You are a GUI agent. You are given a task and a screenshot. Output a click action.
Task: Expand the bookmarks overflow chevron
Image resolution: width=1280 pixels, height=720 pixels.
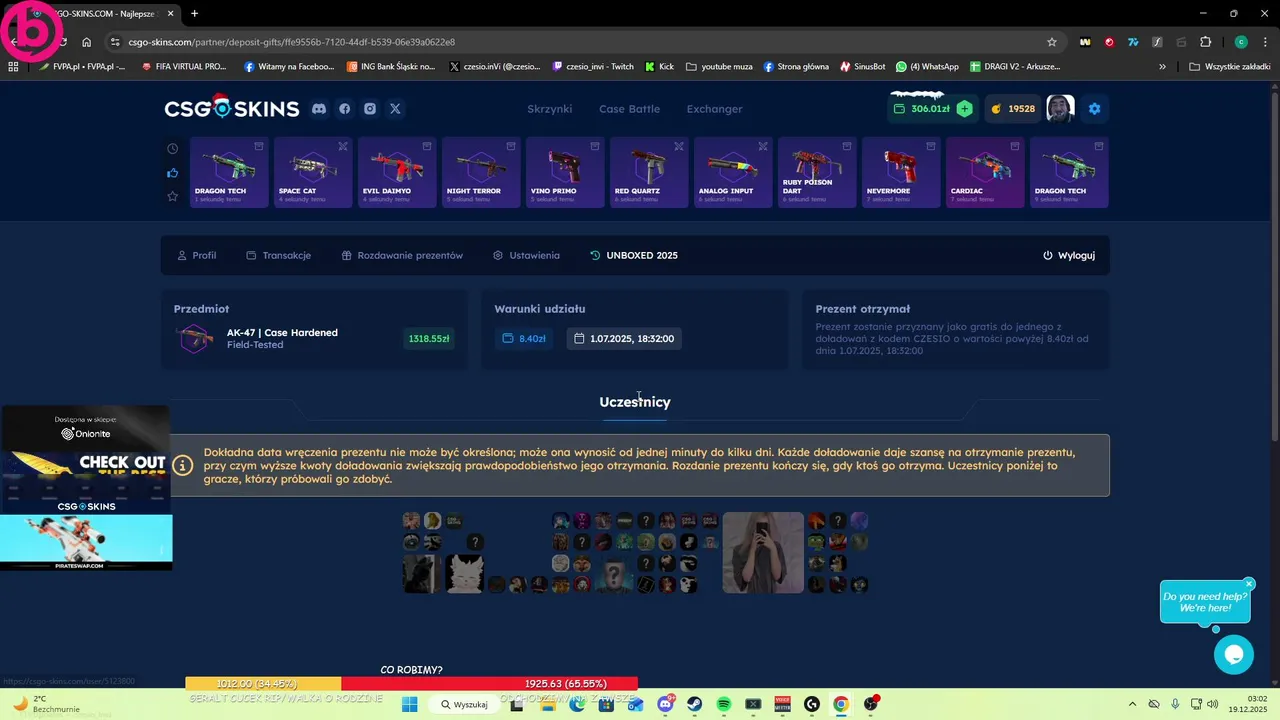click(x=1162, y=67)
